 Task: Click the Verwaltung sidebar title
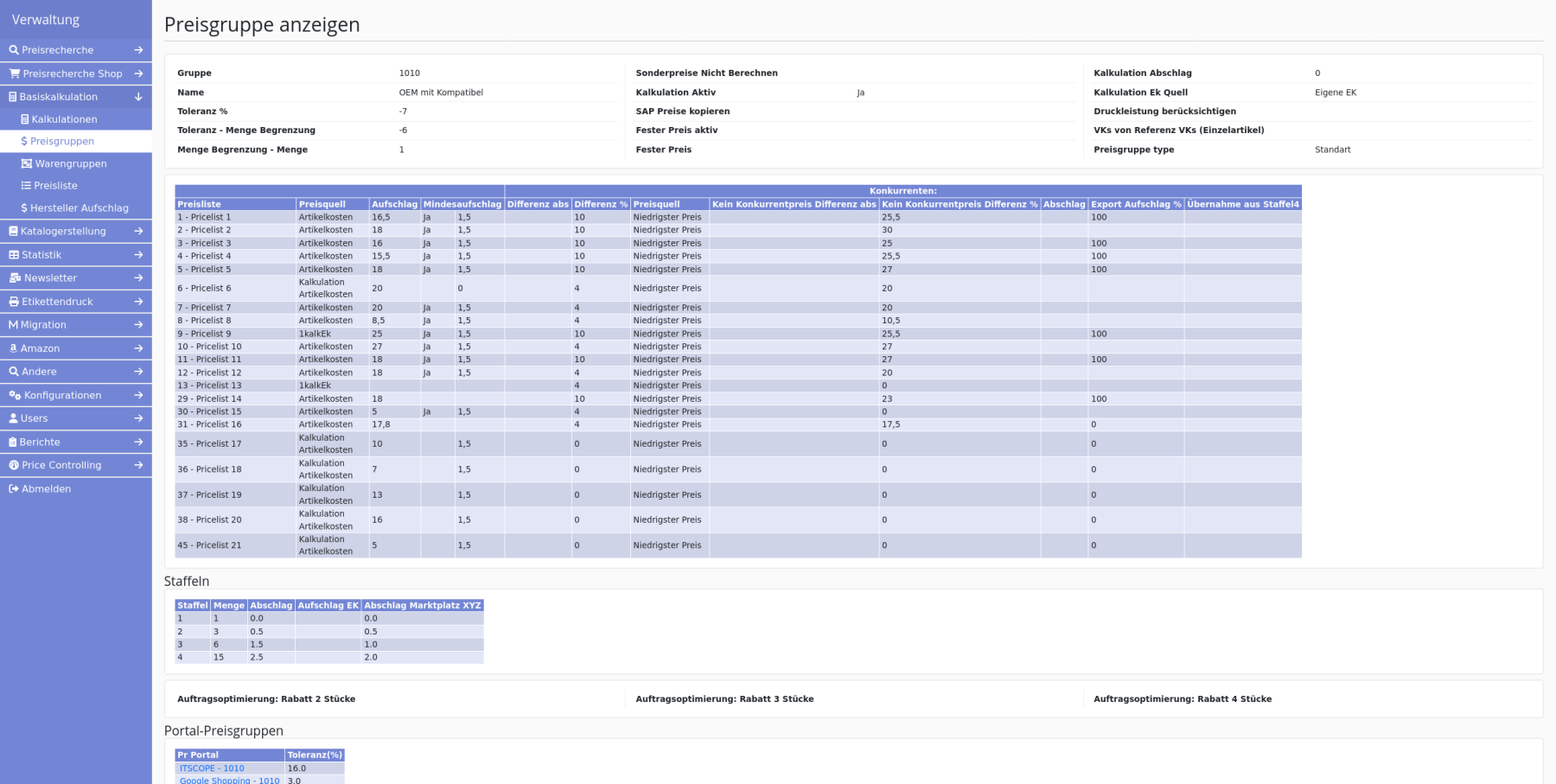pyautogui.click(x=46, y=20)
